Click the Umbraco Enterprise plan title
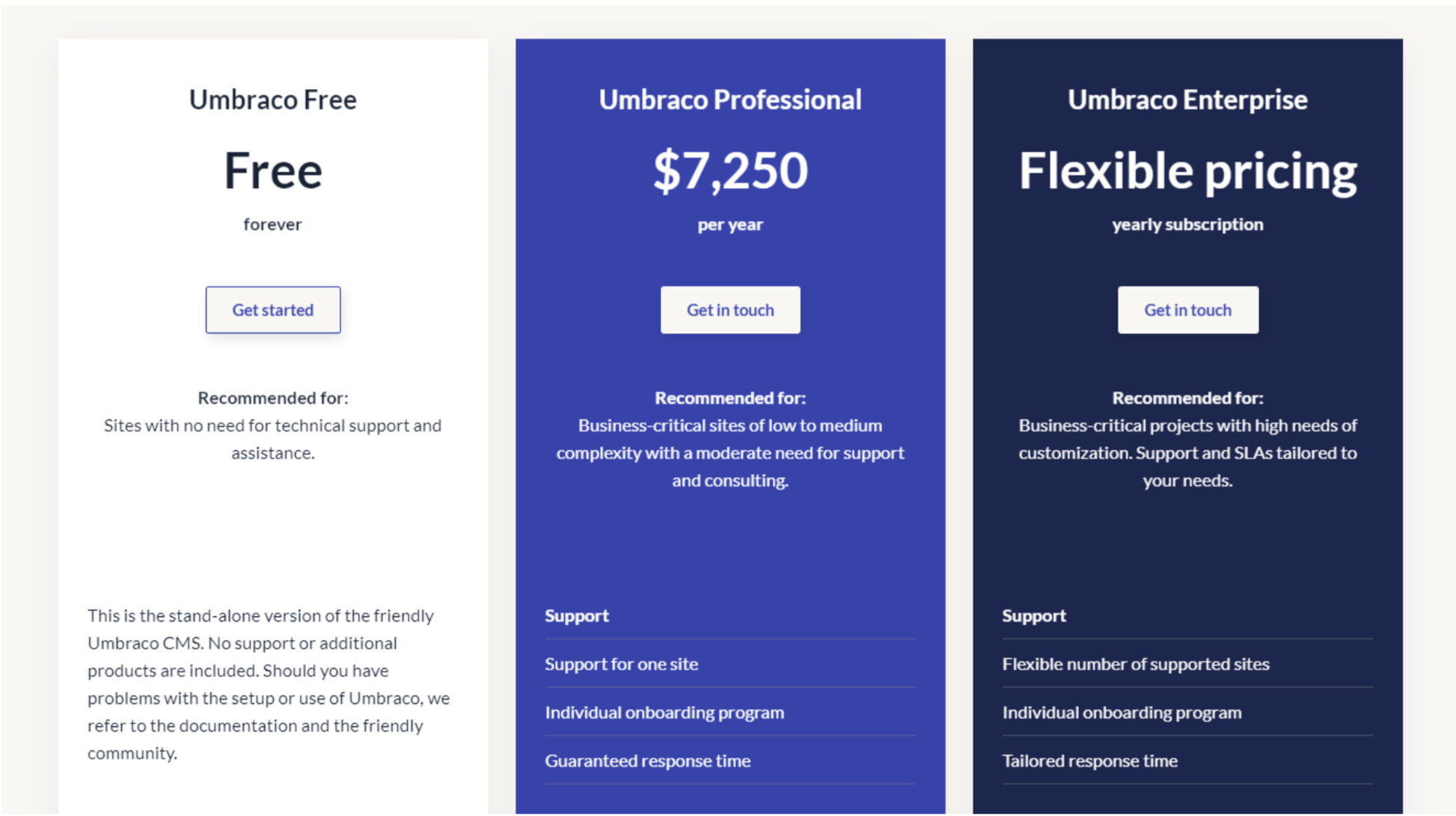1456x816 pixels. click(1187, 100)
